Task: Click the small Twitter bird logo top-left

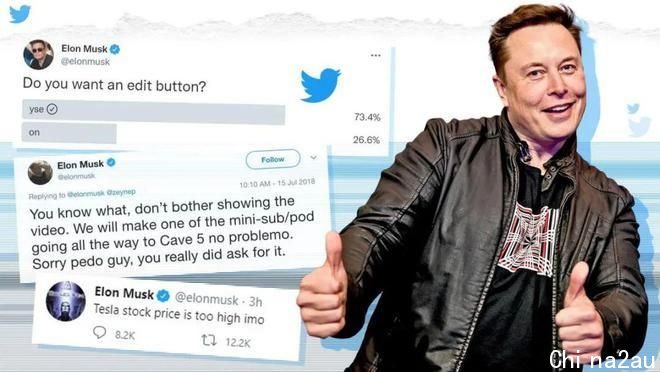Action: 20,13
